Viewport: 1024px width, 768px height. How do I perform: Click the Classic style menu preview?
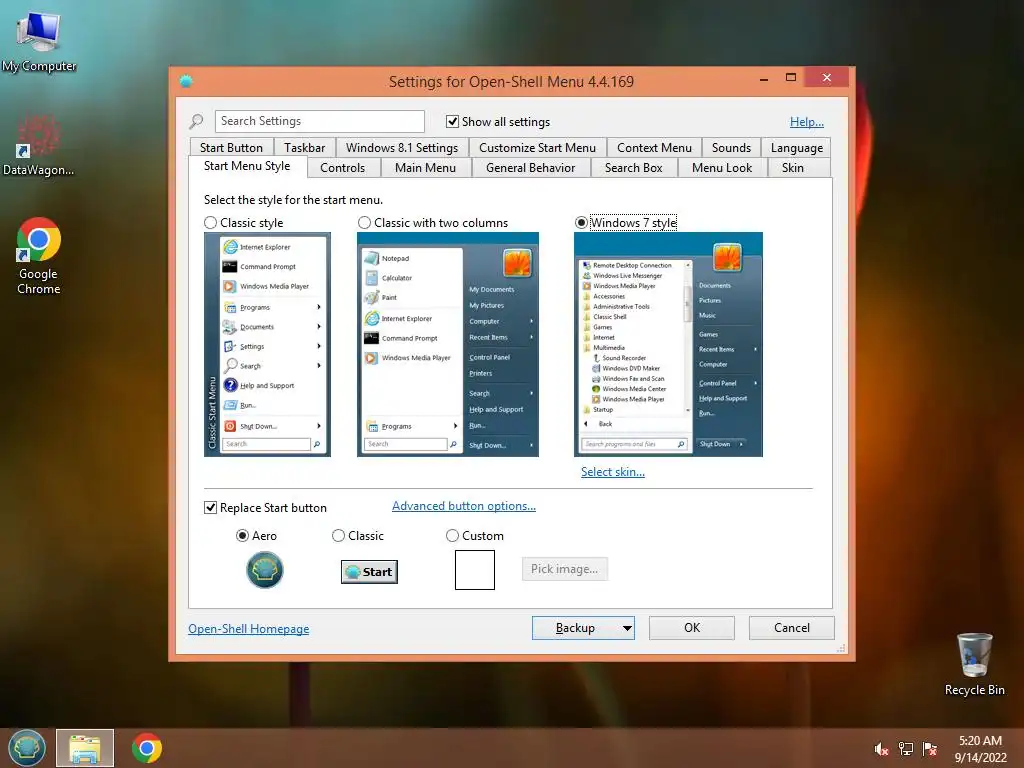pos(267,344)
